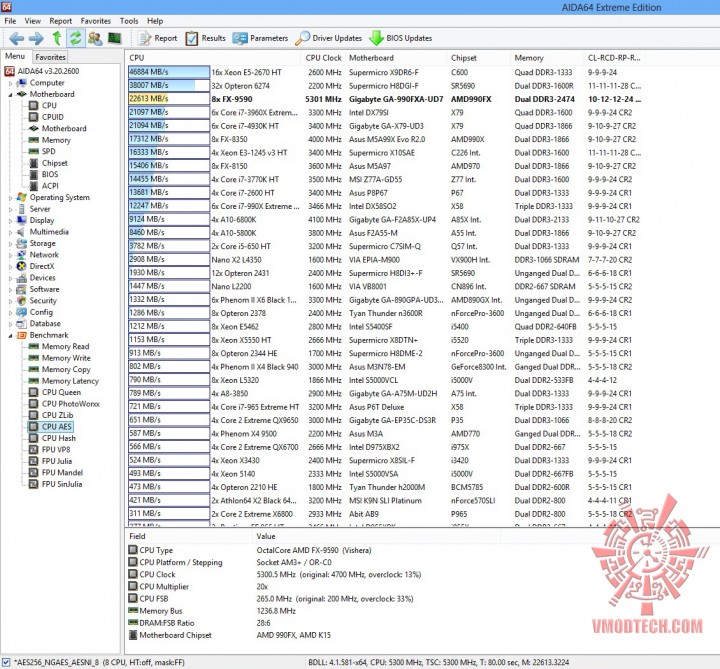Image resolution: width=720 pixels, height=669 pixels.
Task: Click the Back navigation arrow icon
Action: click(x=17, y=38)
